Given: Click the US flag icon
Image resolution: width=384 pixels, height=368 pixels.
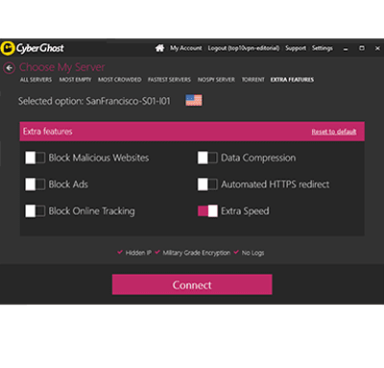Looking at the screenshot, I should click(194, 100).
